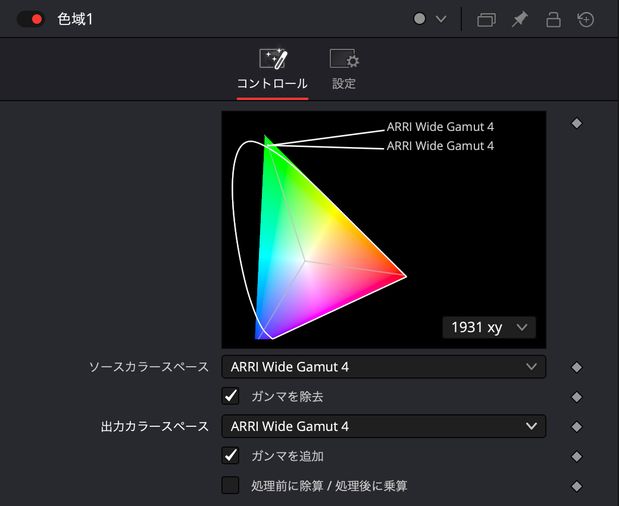The height and width of the screenshot is (506, 619).
Task: Click the gray tile color dot
Action: (x=419, y=19)
